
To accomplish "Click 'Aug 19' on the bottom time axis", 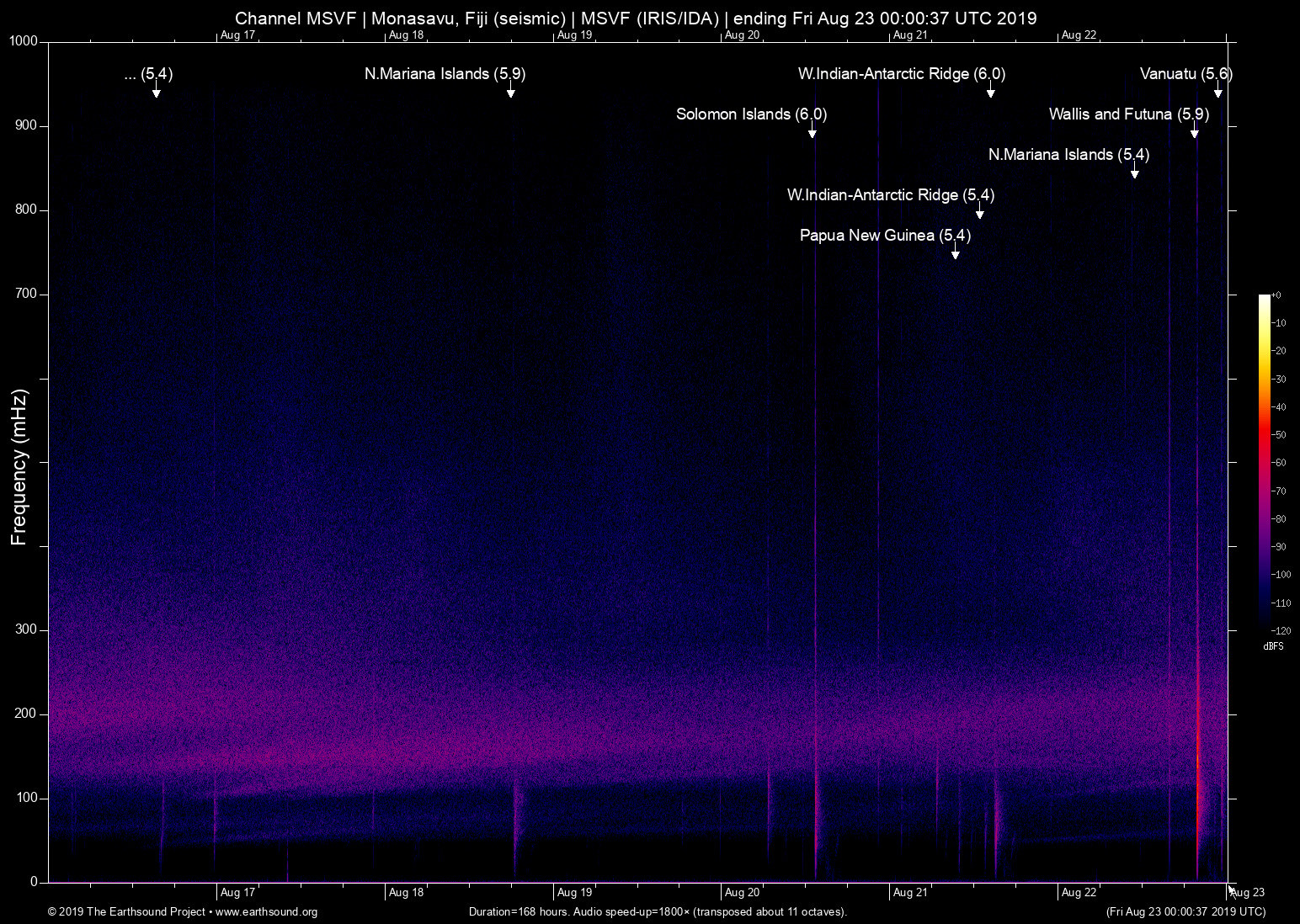I will 574,893.
